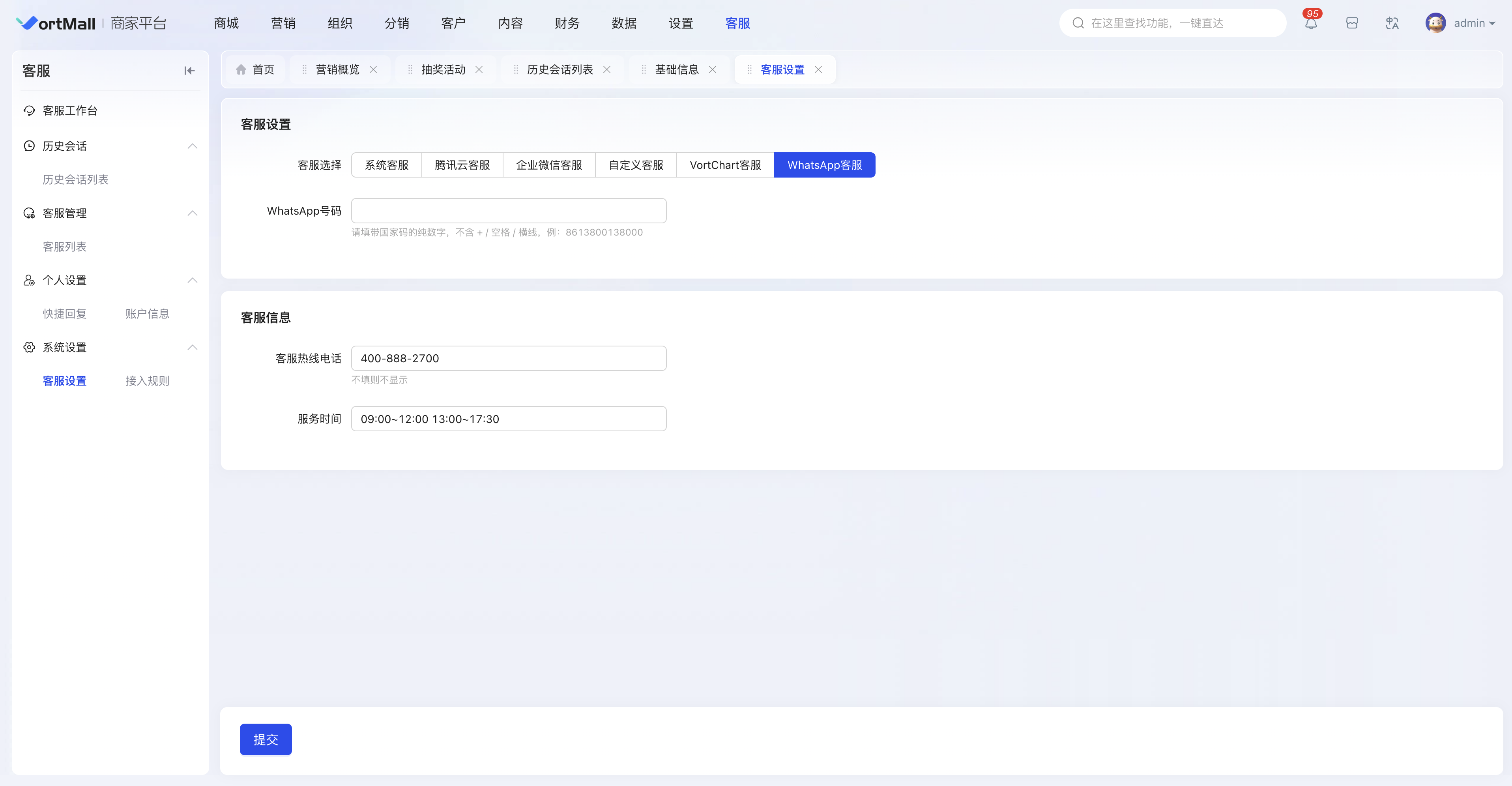Click the home icon on 首页 tab
Viewport: 1512px width, 786px height.
click(241, 69)
